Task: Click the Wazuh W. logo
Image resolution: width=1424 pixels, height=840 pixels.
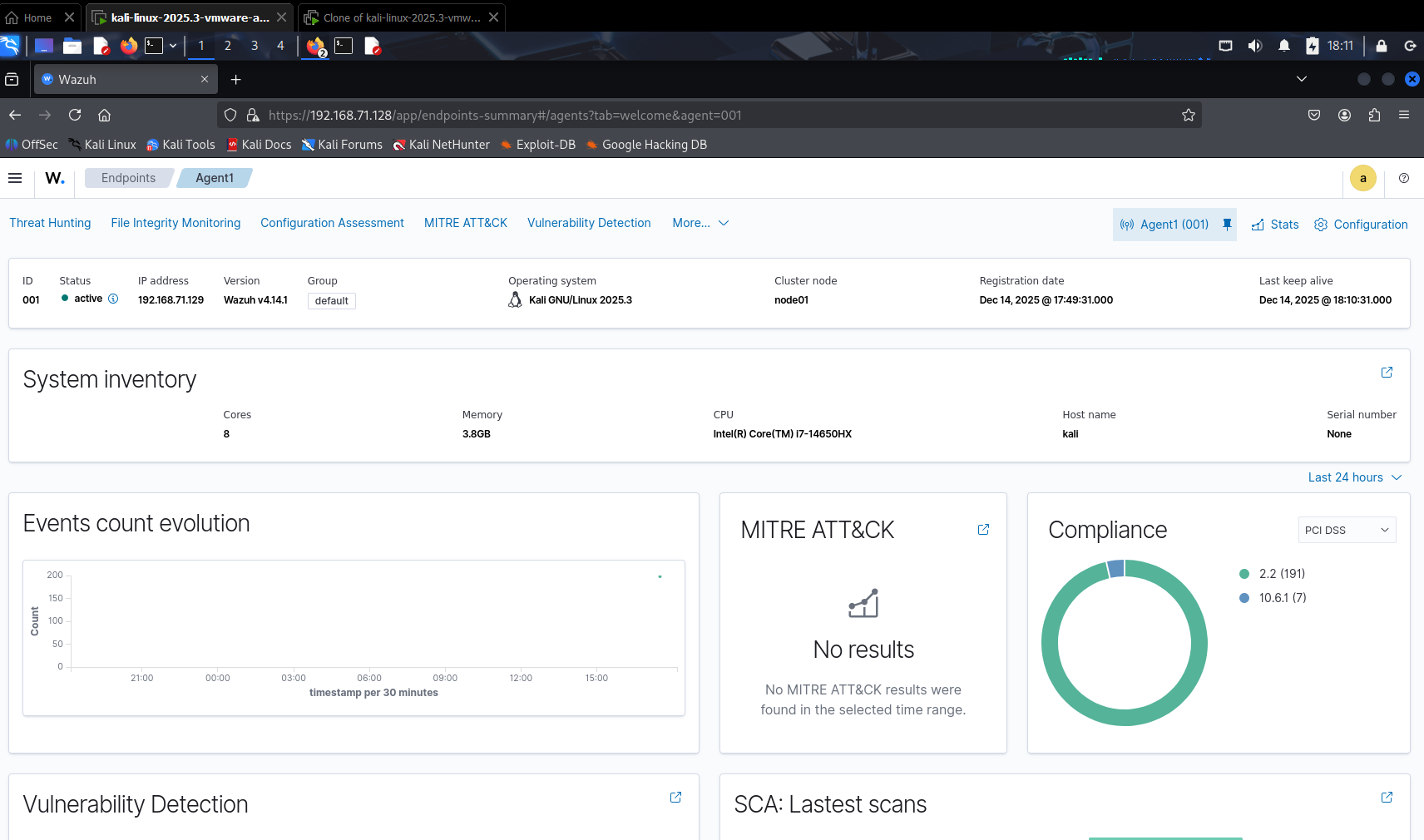Action: (55, 178)
